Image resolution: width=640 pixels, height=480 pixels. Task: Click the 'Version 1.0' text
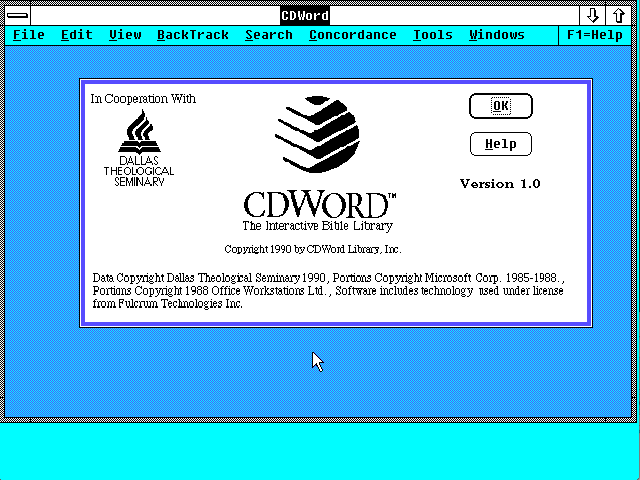pyautogui.click(x=500, y=184)
